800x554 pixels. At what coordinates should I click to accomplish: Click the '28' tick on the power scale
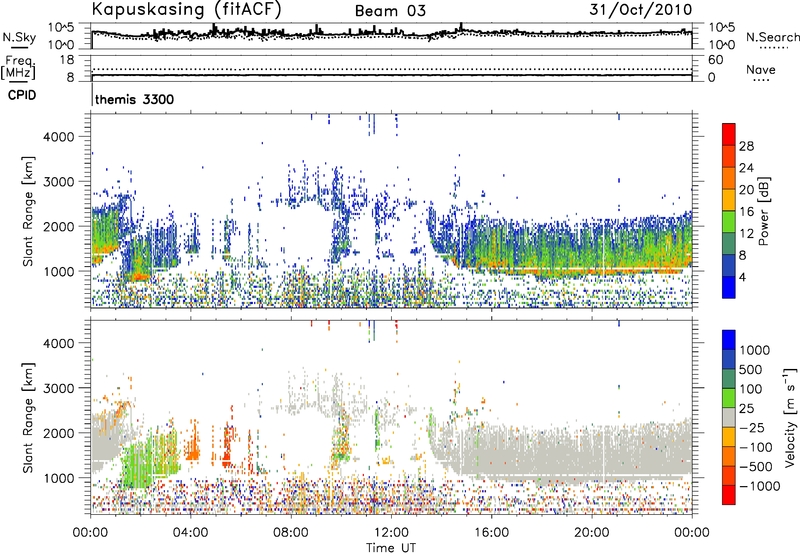tap(746, 146)
